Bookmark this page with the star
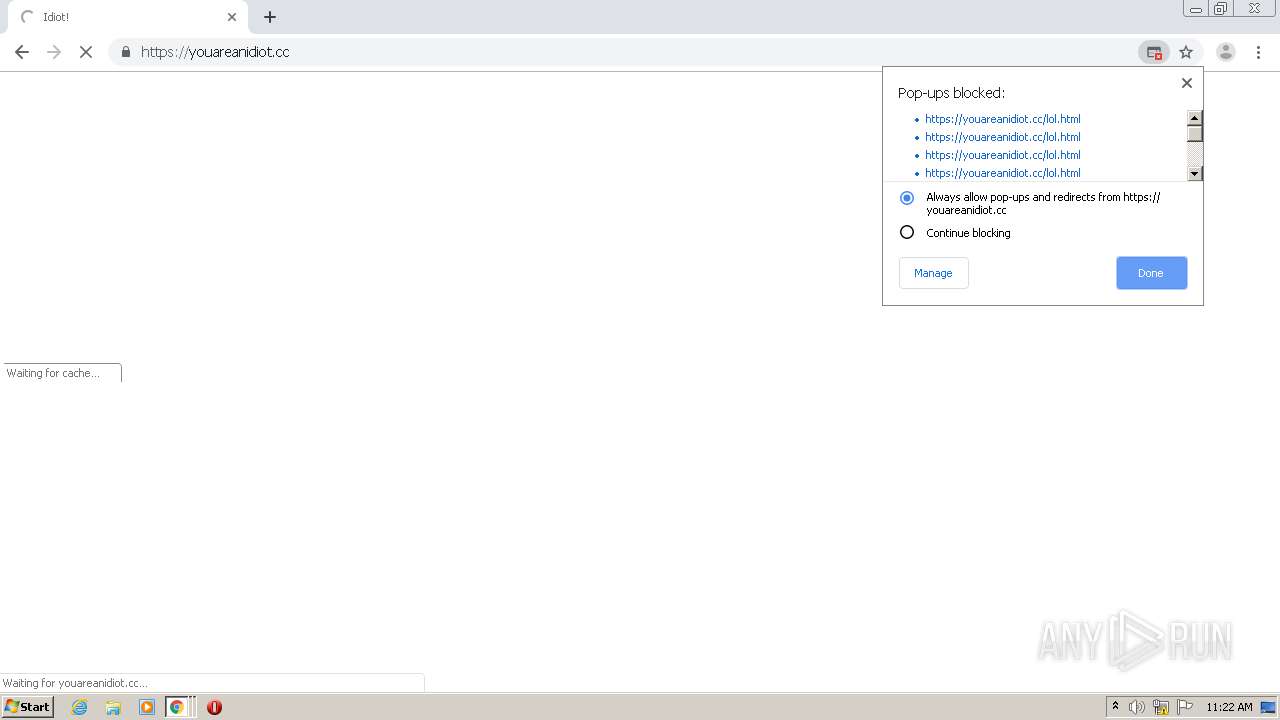 (1186, 52)
